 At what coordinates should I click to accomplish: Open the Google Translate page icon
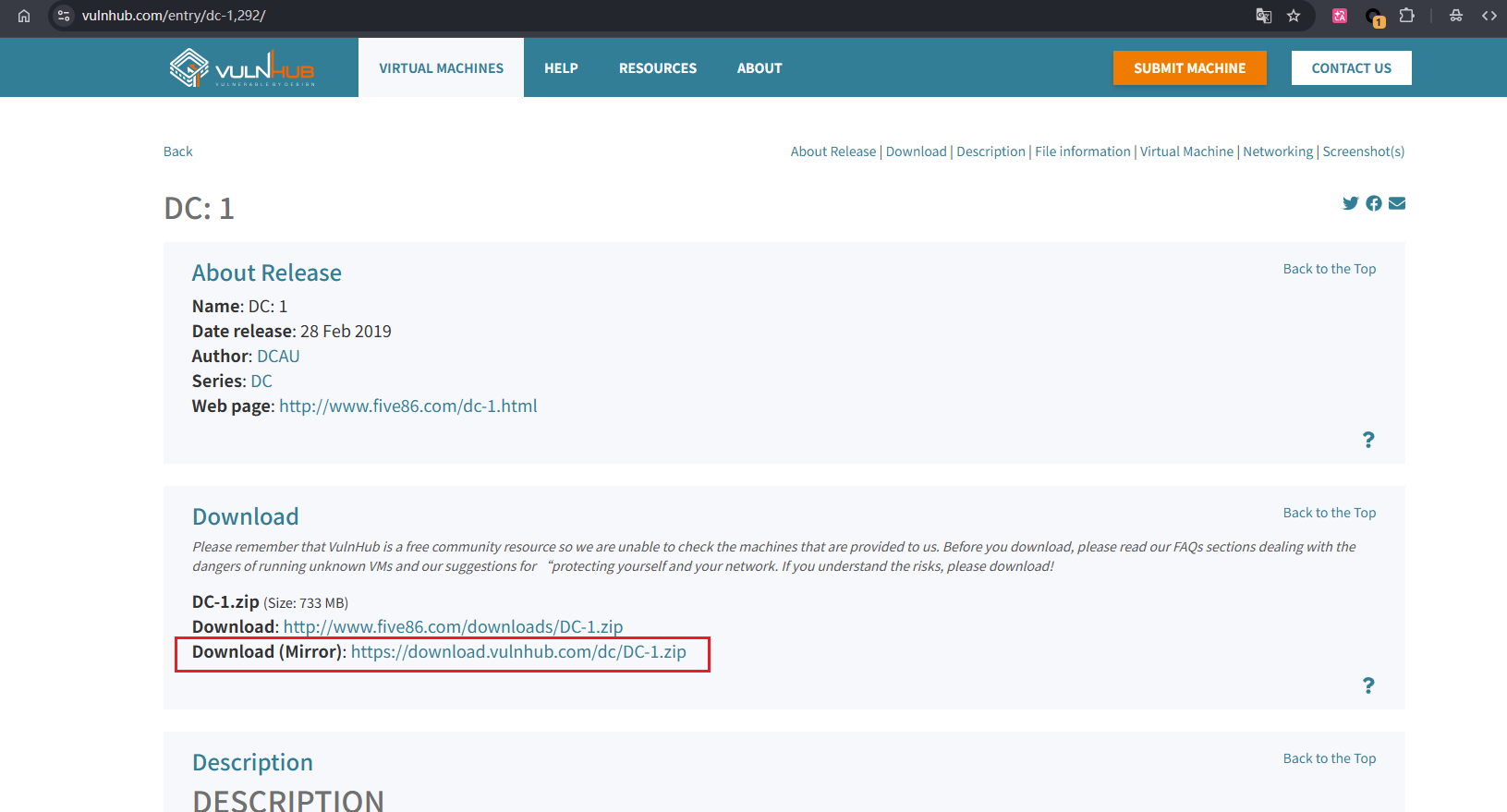[1263, 16]
